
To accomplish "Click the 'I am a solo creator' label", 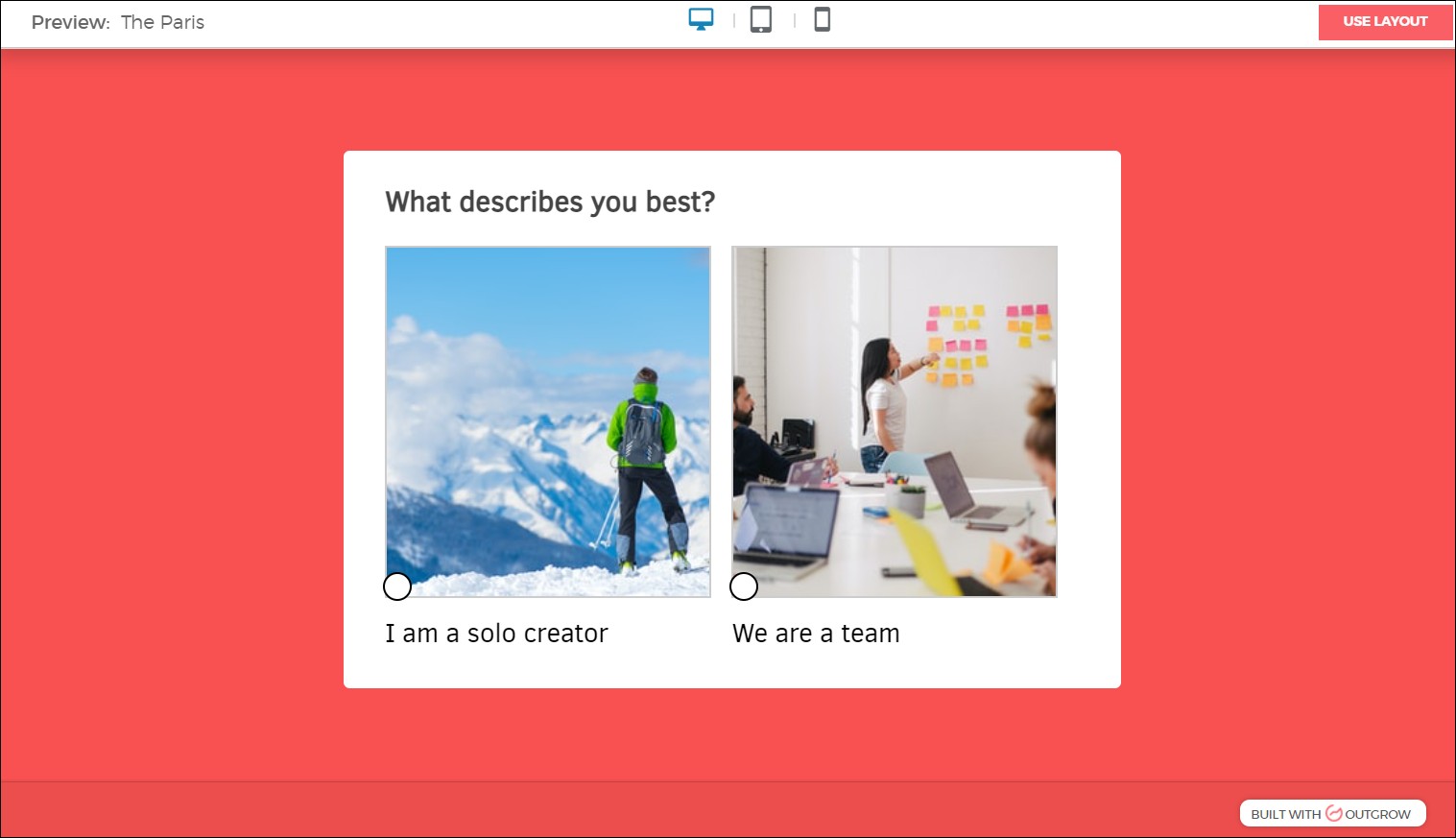I will (496, 634).
